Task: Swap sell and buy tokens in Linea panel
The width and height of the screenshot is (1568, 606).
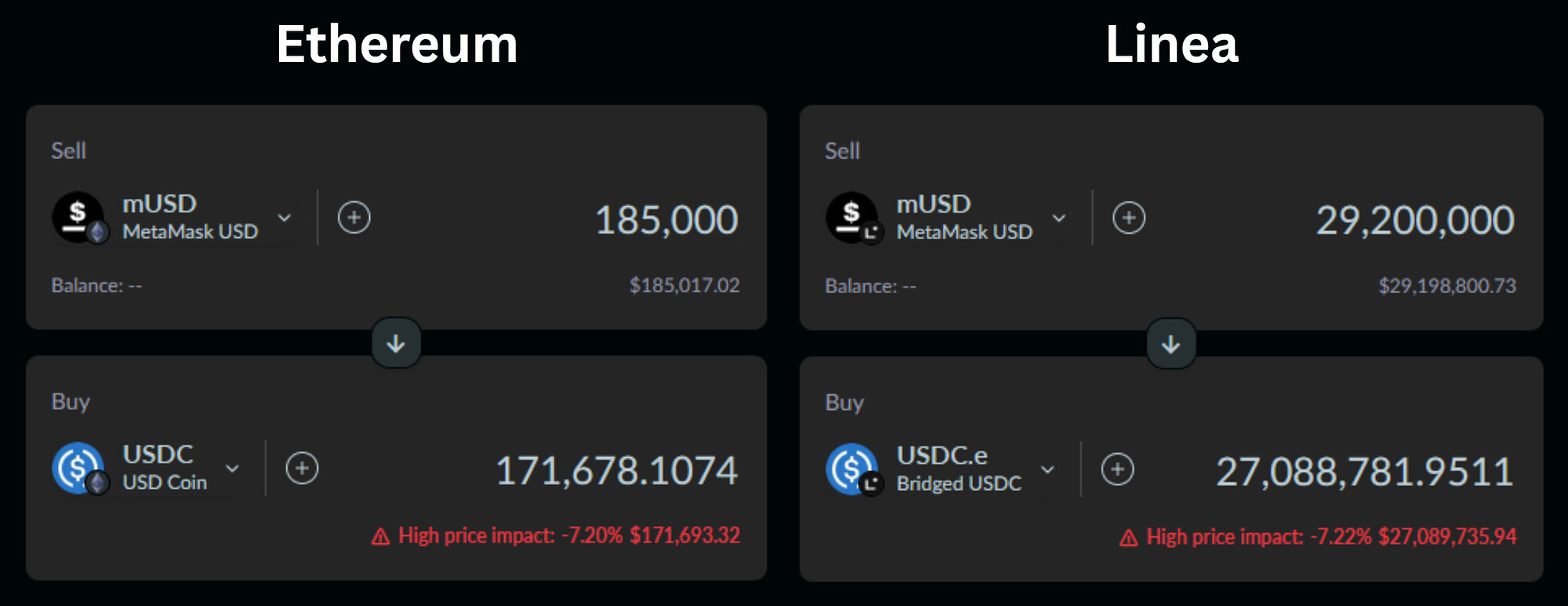Action: click(x=1171, y=344)
